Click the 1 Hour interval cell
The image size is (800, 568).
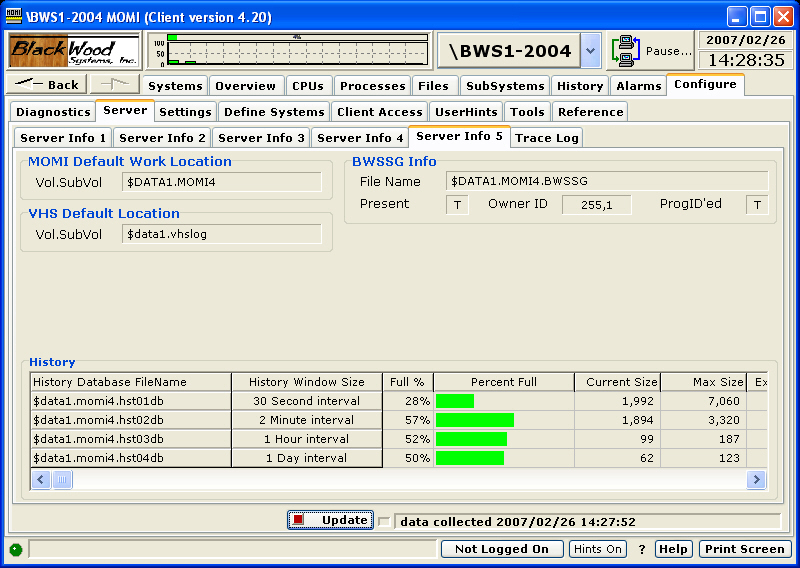pyautogui.click(x=307, y=439)
